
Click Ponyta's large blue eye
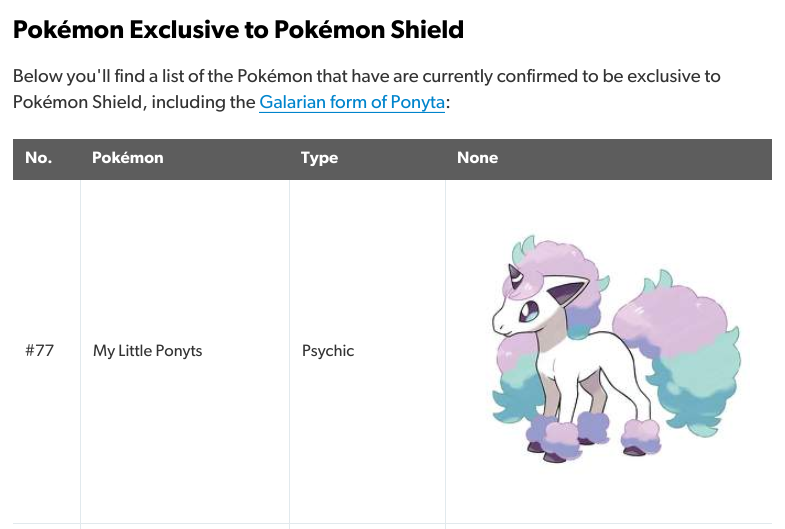click(528, 310)
